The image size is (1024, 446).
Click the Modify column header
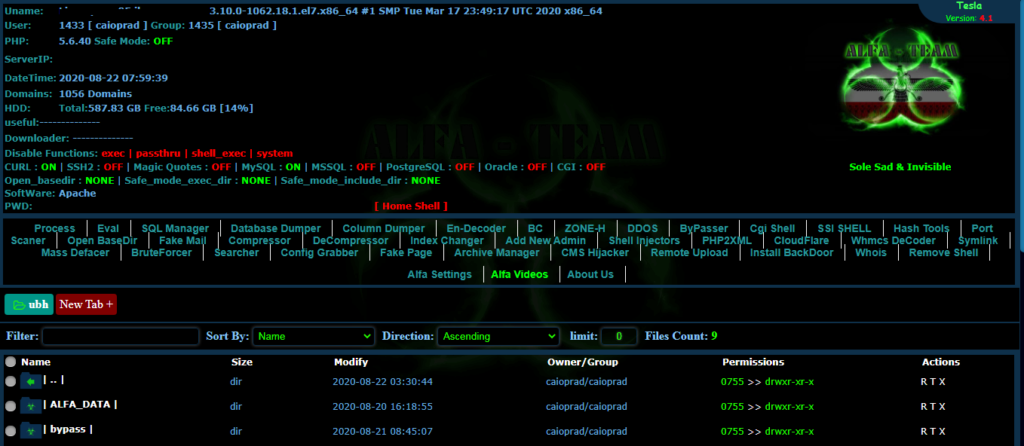[351, 362]
